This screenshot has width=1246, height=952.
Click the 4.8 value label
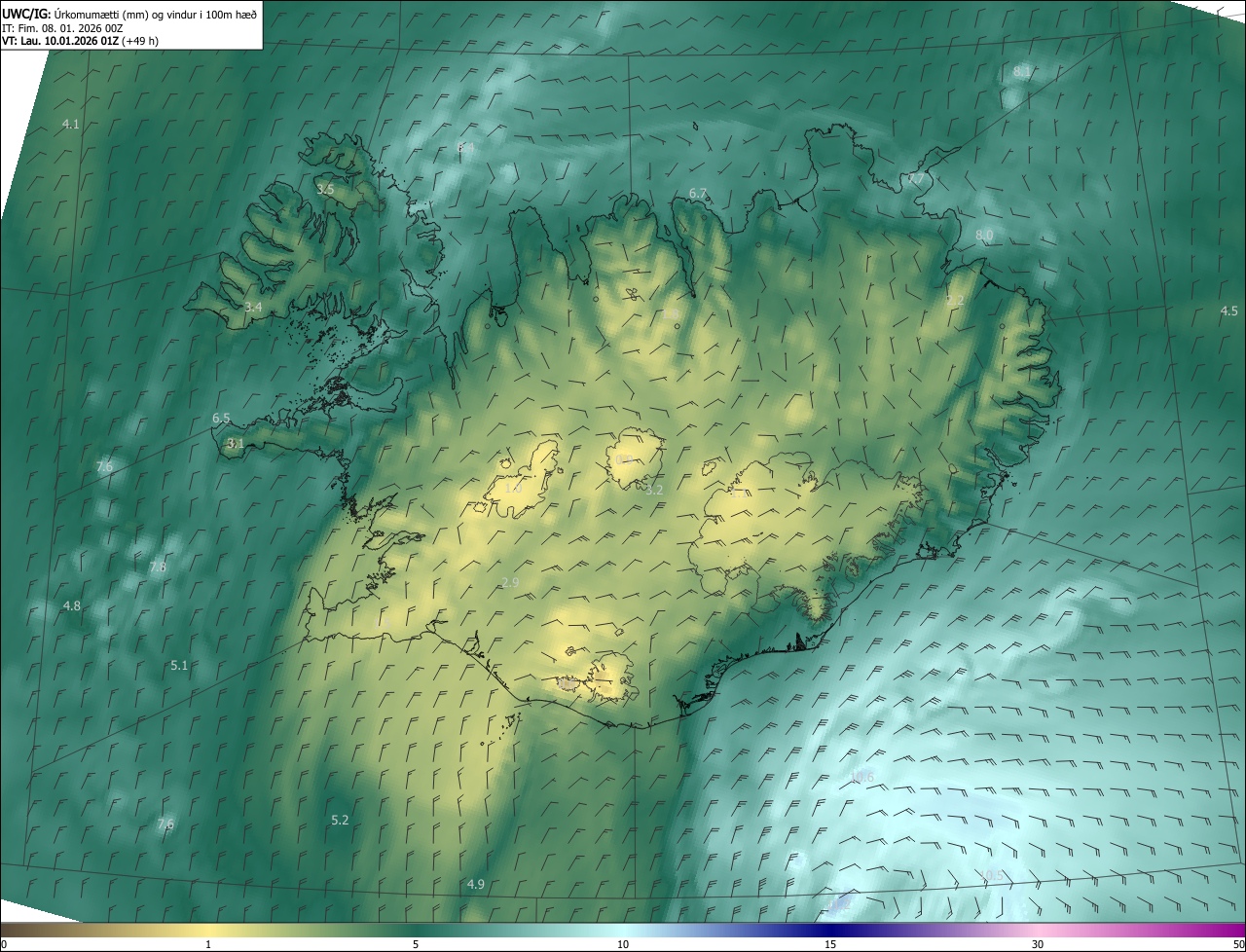point(72,605)
